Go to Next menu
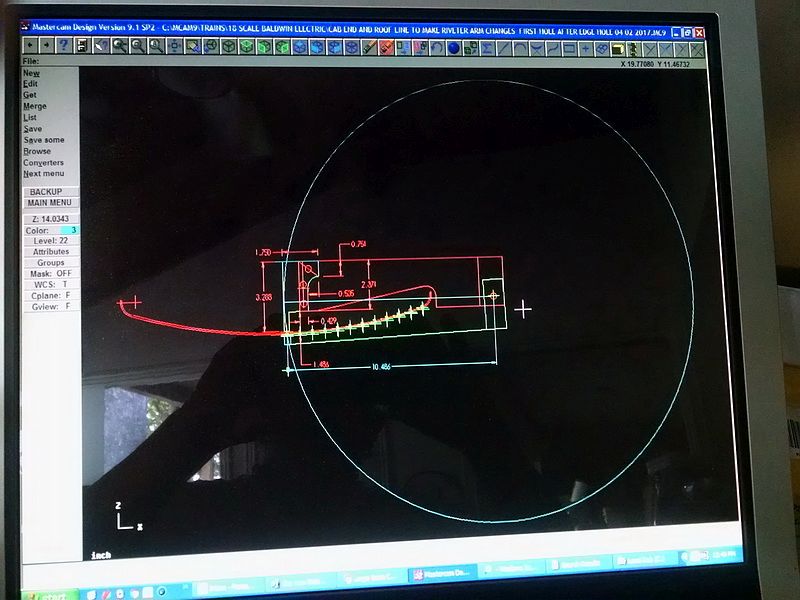 point(43,173)
